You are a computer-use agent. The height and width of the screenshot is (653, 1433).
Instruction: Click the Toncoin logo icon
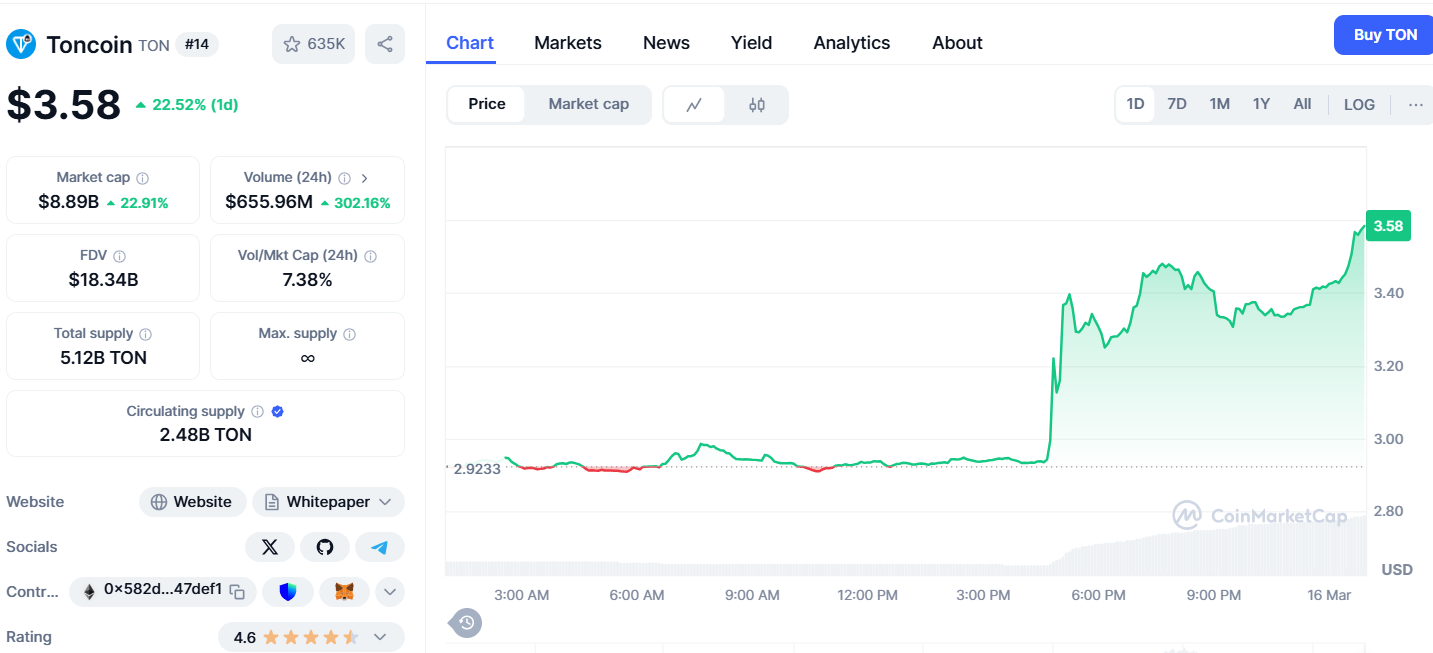[x=21, y=44]
